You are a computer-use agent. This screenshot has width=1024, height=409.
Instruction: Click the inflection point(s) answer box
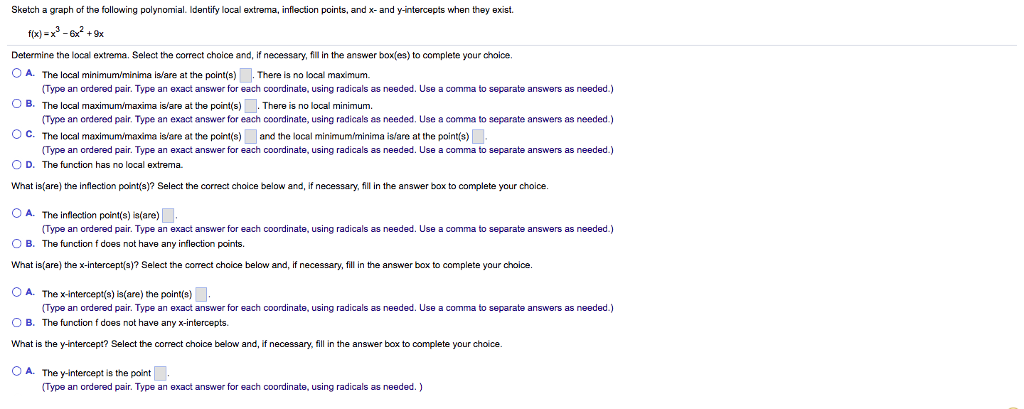(x=168, y=214)
